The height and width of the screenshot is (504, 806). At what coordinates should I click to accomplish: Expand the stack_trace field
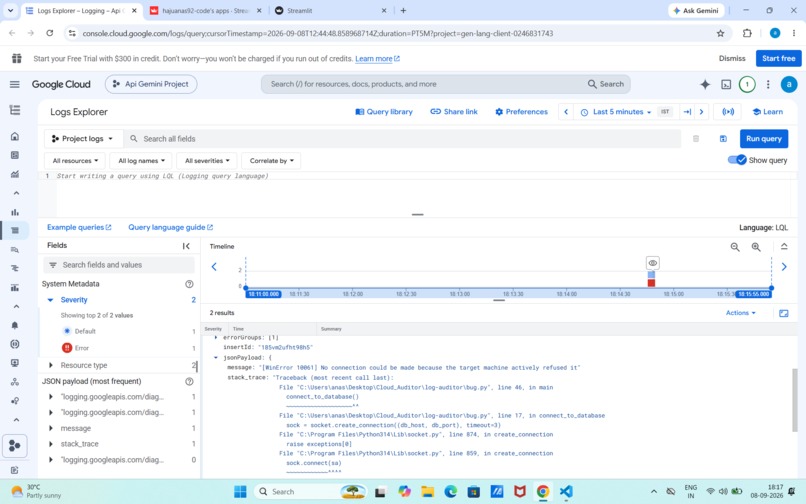[50, 444]
